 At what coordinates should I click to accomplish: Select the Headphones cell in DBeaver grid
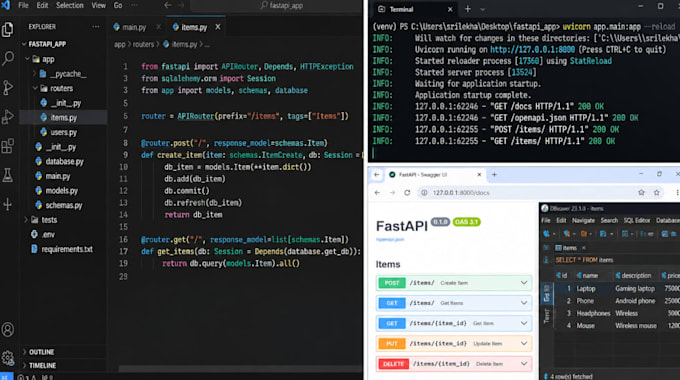click(x=593, y=313)
